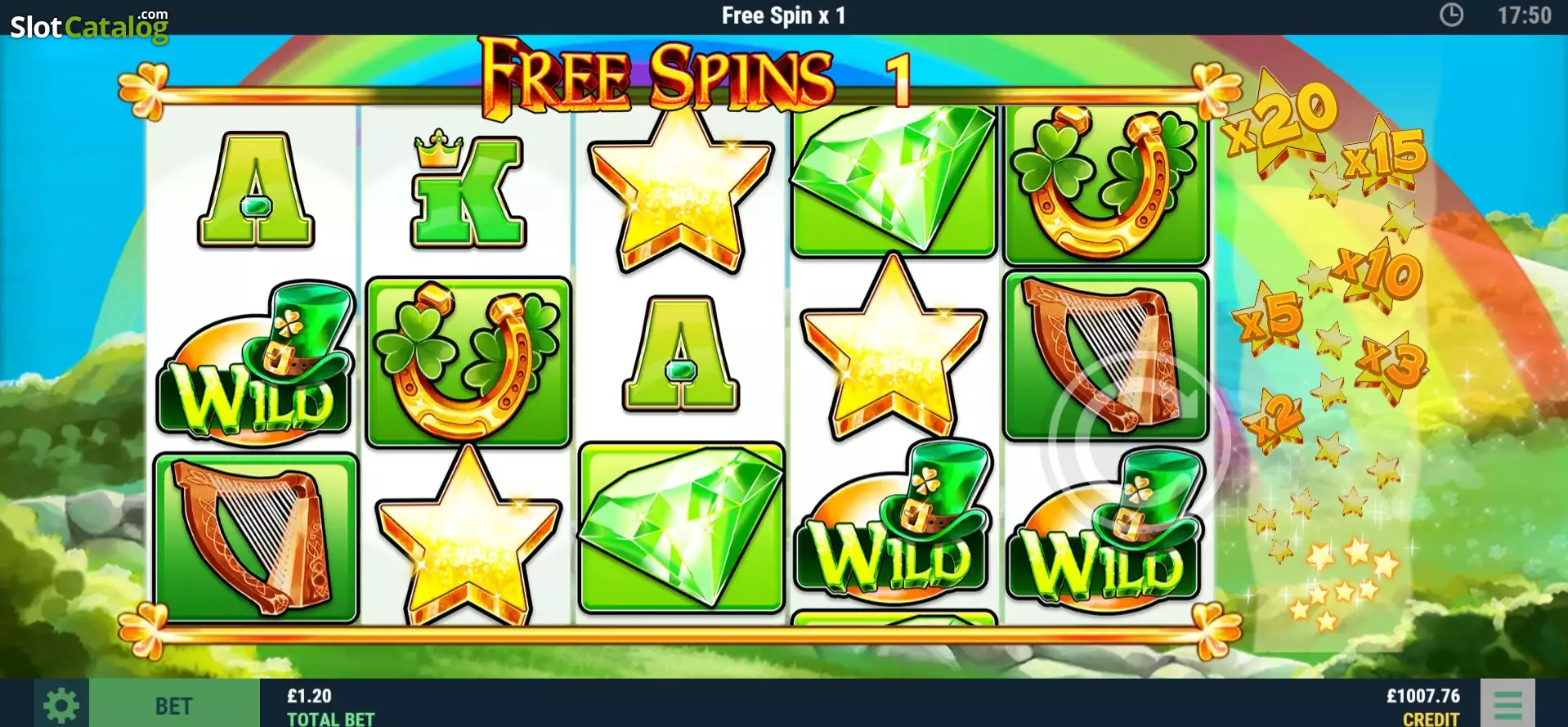Tap the BET button
This screenshot has width=1568, height=727.
pos(174,704)
